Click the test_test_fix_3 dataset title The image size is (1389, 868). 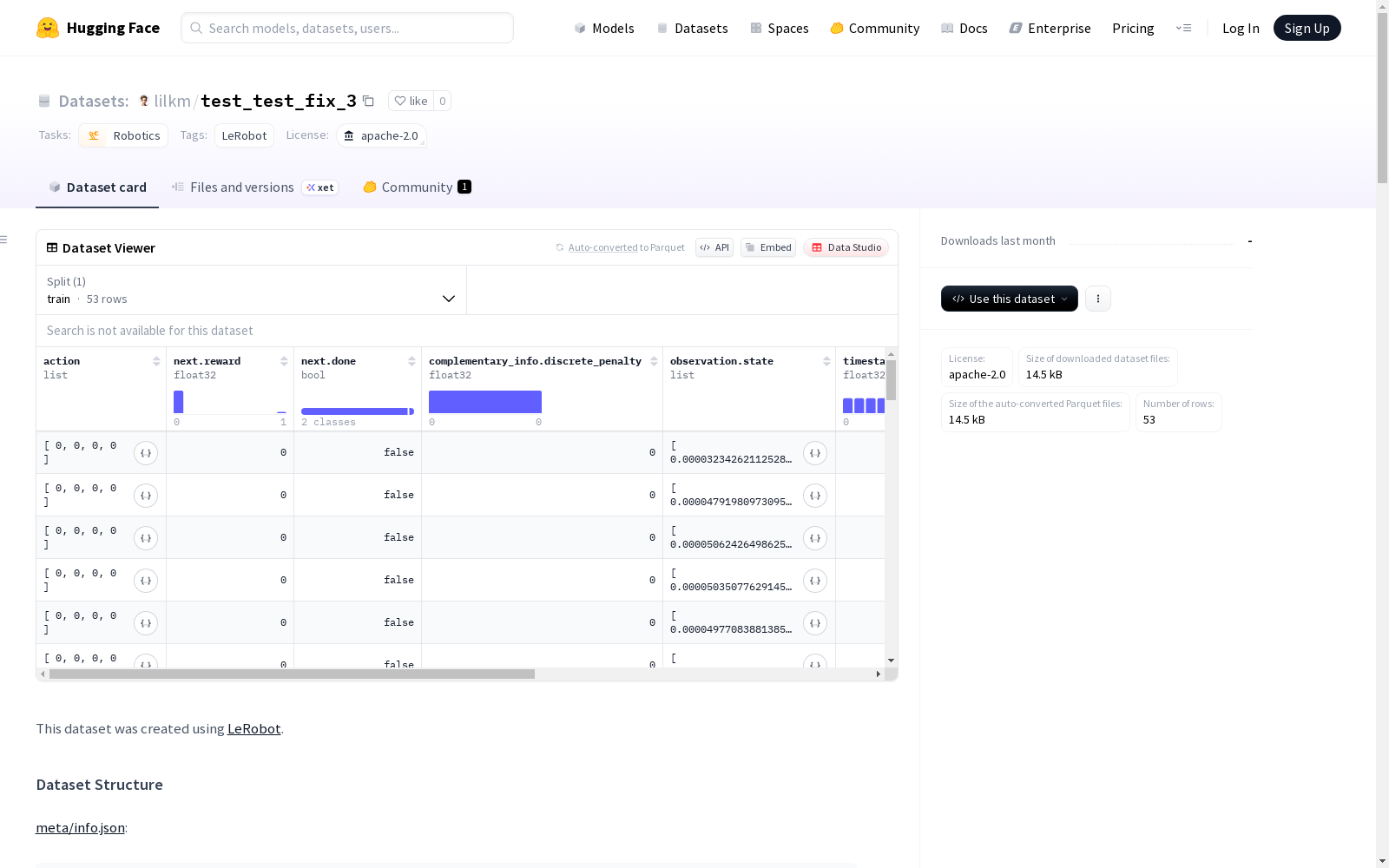[x=279, y=101]
